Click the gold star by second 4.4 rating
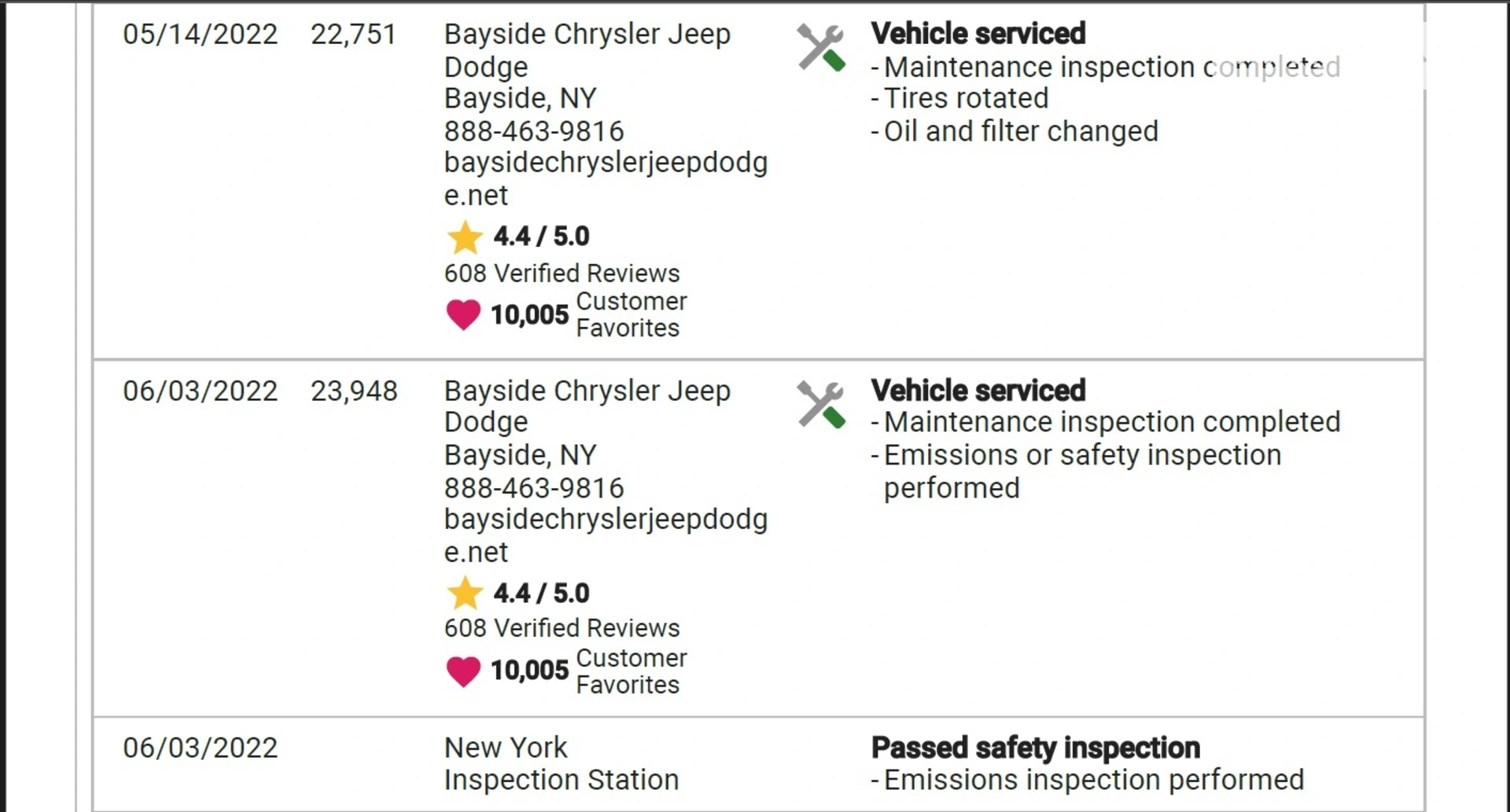This screenshot has width=1510, height=812. tap(465, 593)
